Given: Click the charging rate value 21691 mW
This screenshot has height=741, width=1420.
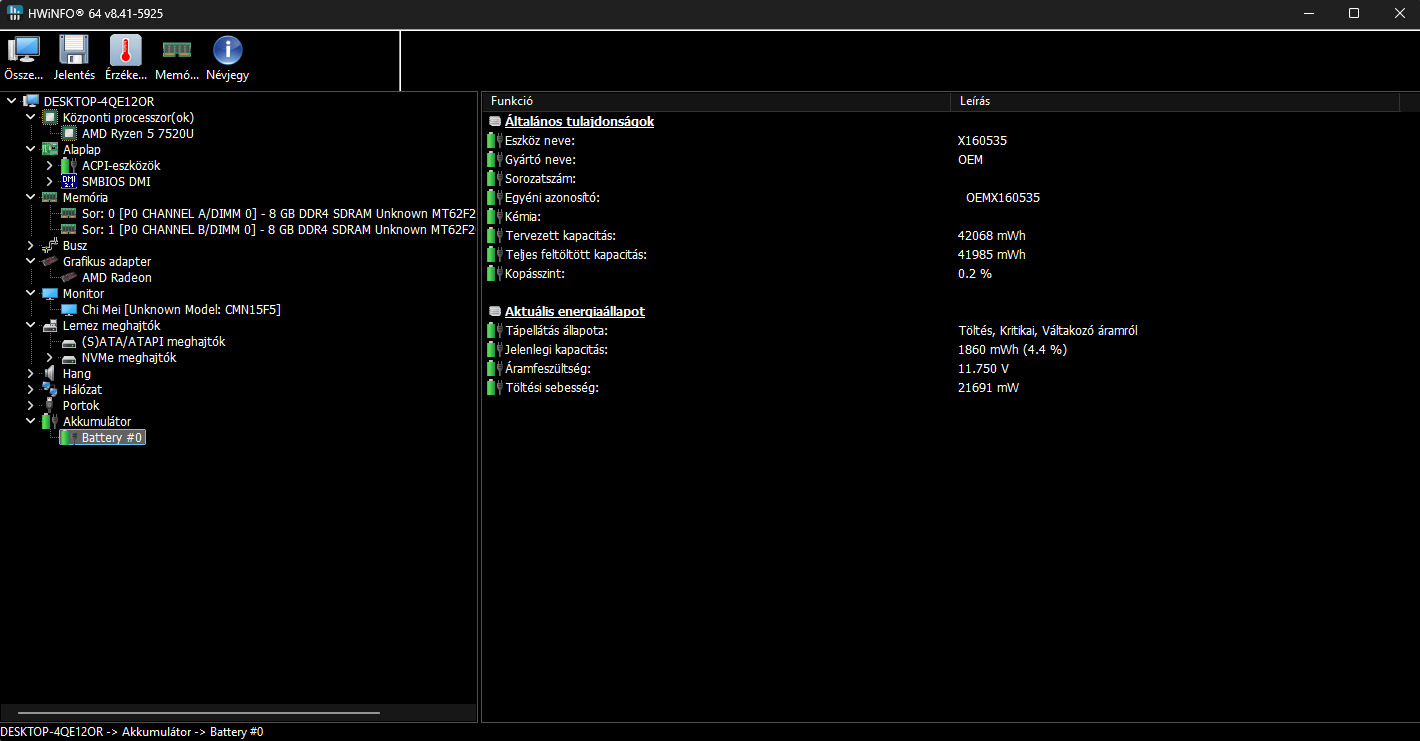Looking at the screenshot, I should pos(989,388).
